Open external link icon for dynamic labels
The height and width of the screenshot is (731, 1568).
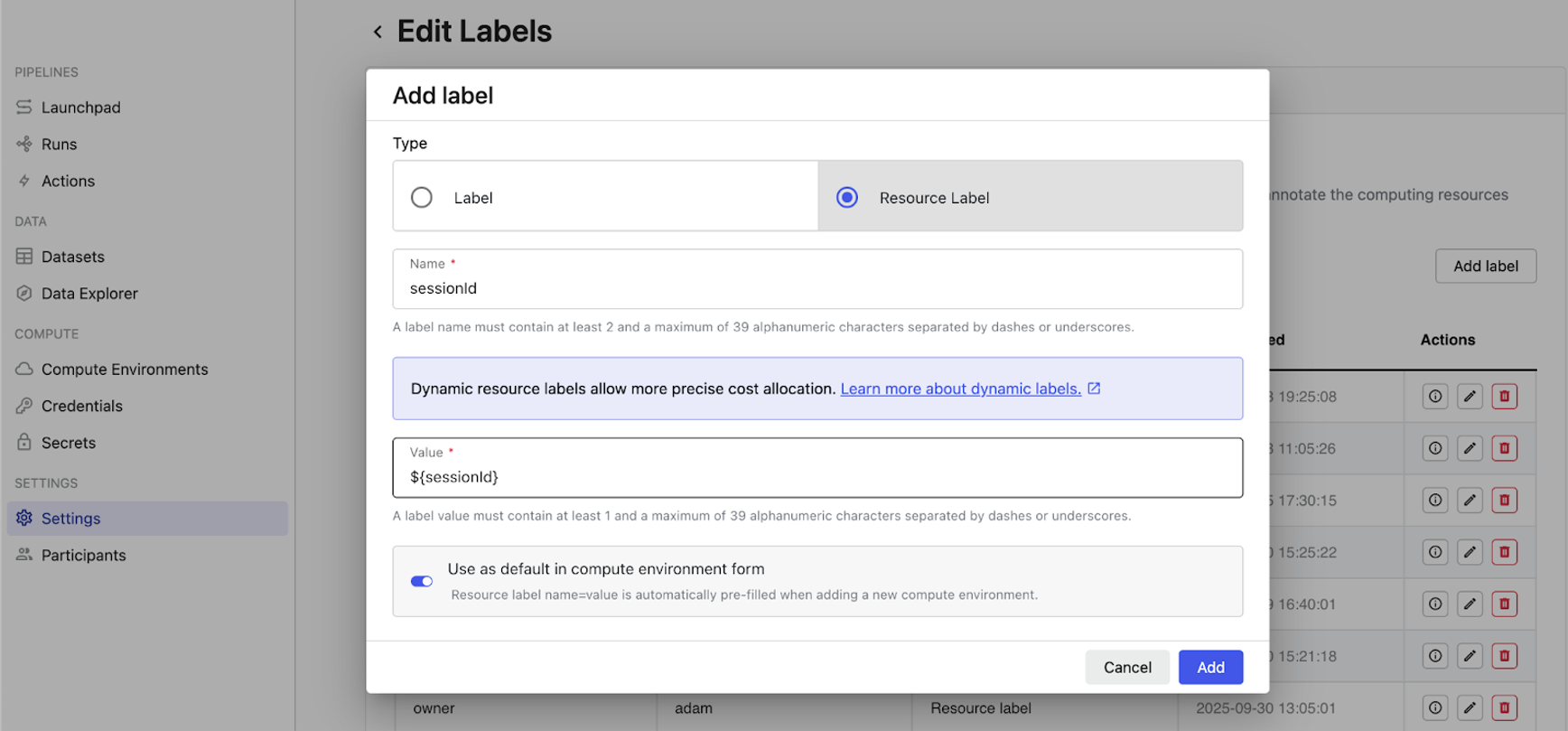1094,389
